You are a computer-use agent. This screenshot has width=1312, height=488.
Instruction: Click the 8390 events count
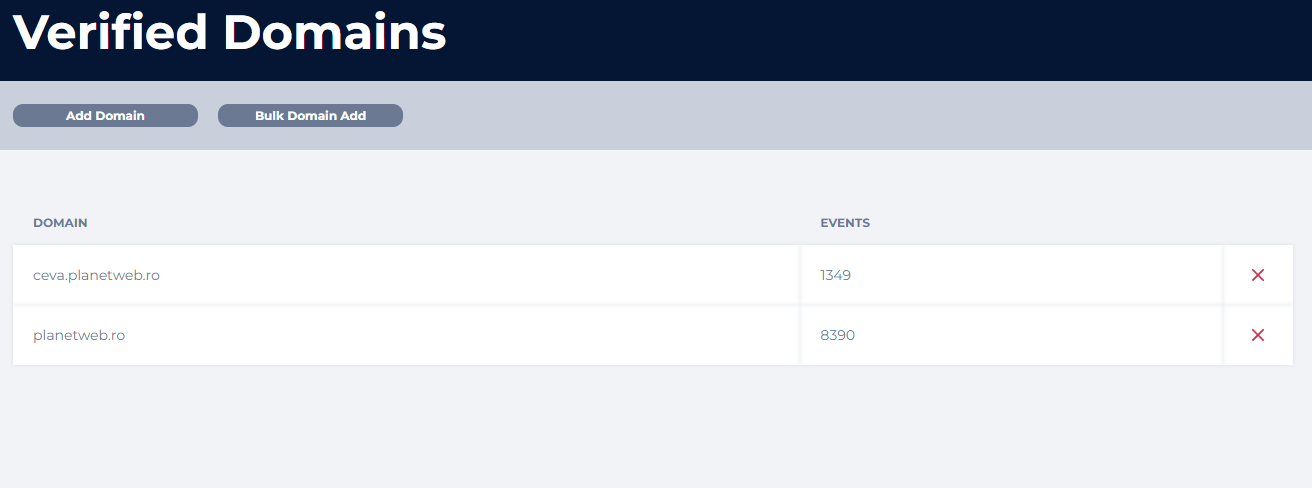click(837, 335)
